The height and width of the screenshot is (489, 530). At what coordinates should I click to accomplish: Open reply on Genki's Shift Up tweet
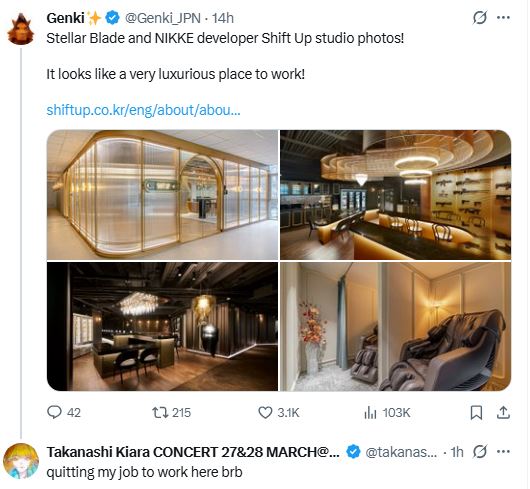point(64,413)
